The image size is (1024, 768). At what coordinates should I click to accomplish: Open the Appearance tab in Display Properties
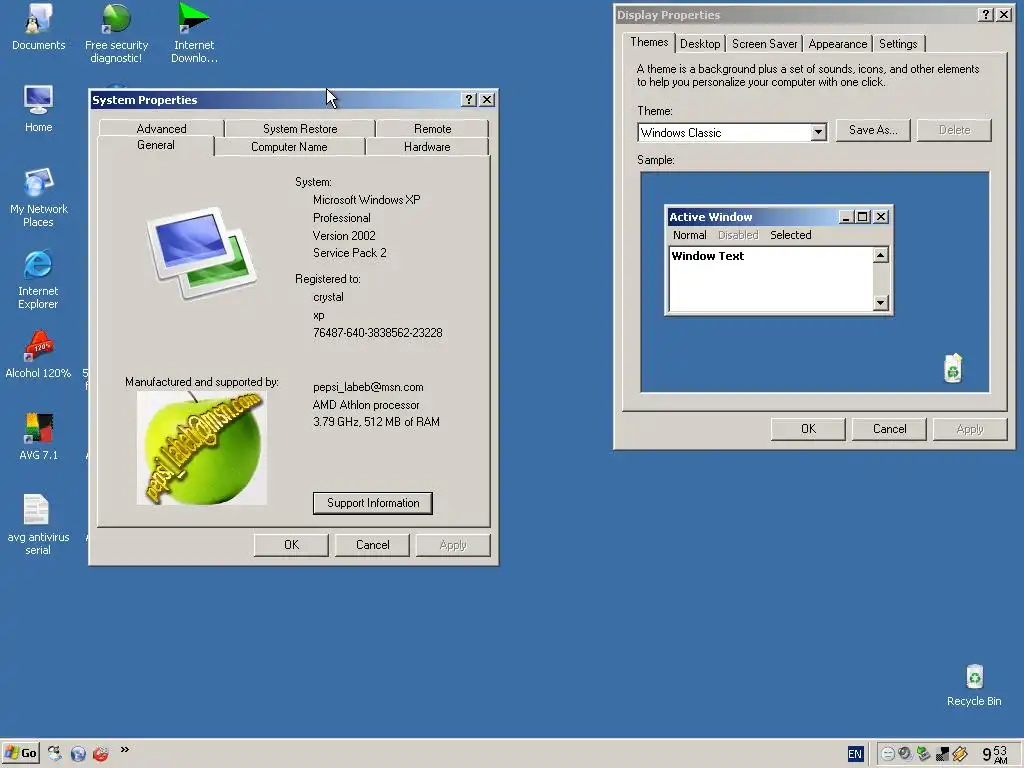(838, 44)
